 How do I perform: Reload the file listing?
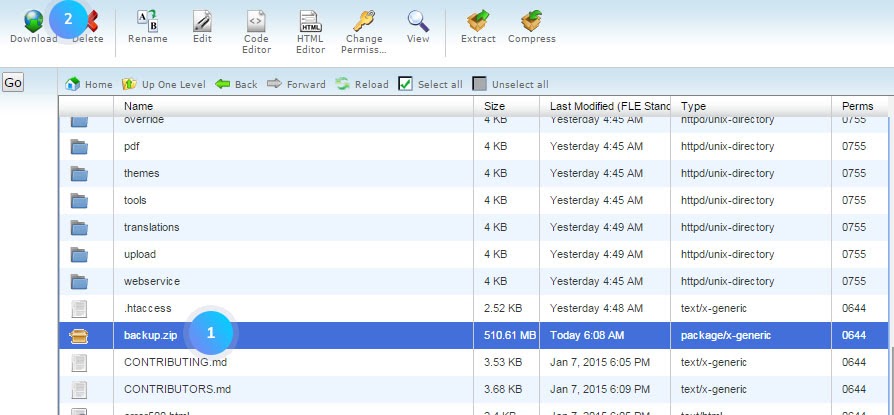coord(362,84)
